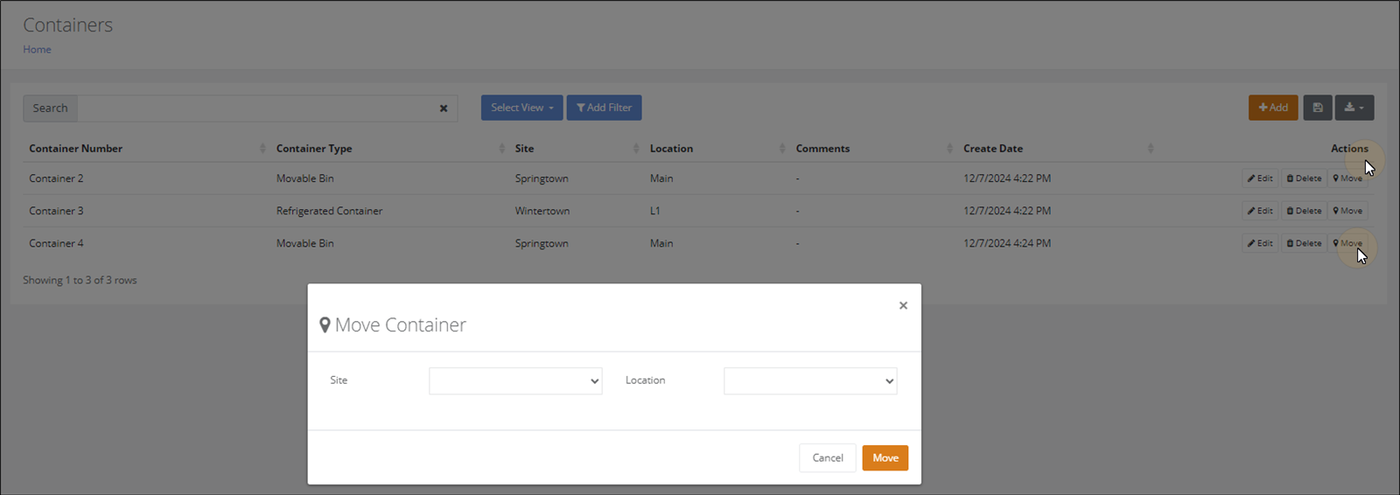Screen dimensions: 1400x495
Task: Open the Location dropdown in the dialog
Action: click(811, 381)
